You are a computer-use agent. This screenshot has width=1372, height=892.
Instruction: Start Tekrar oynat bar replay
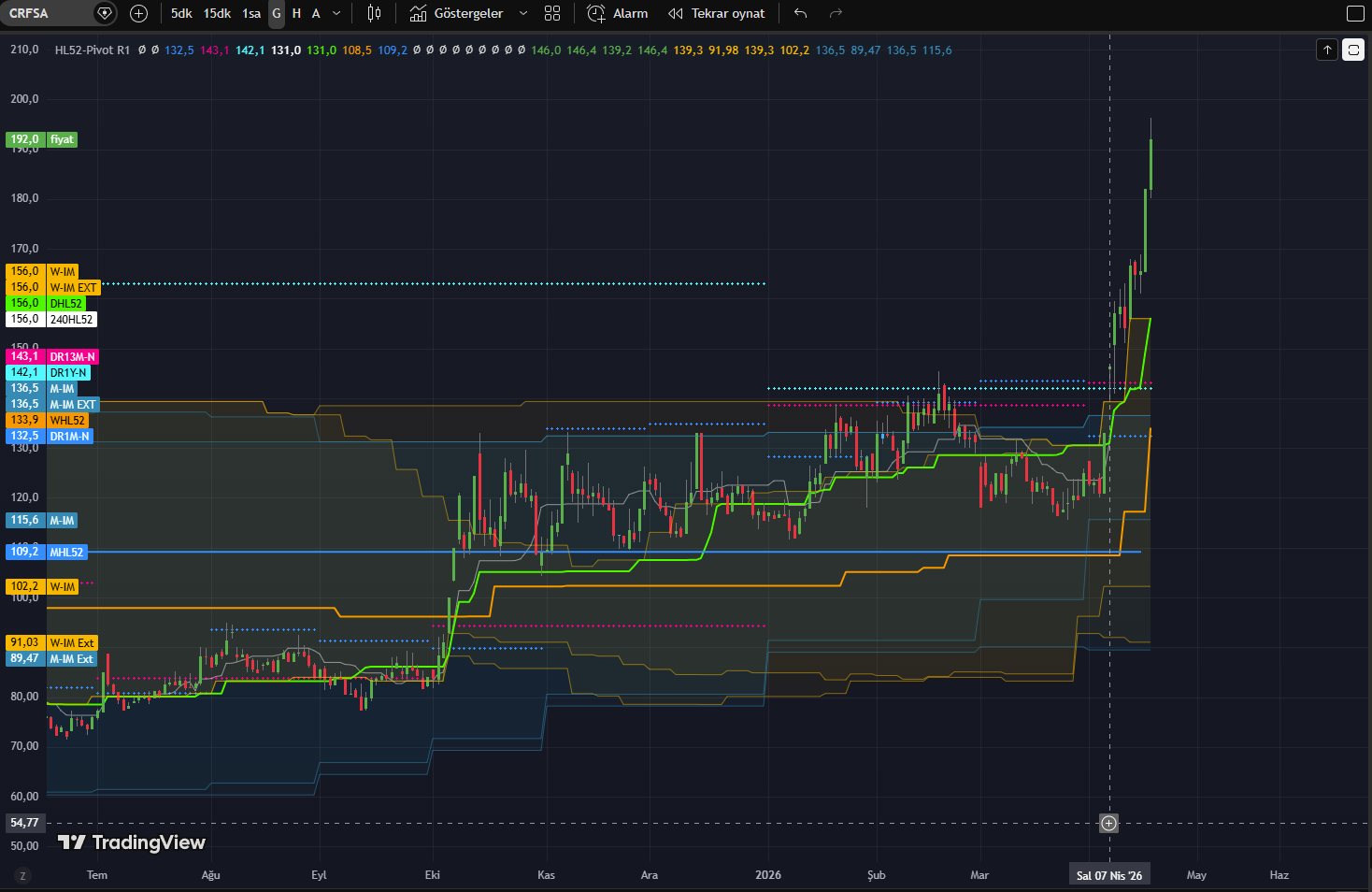[x=717, y=13]
